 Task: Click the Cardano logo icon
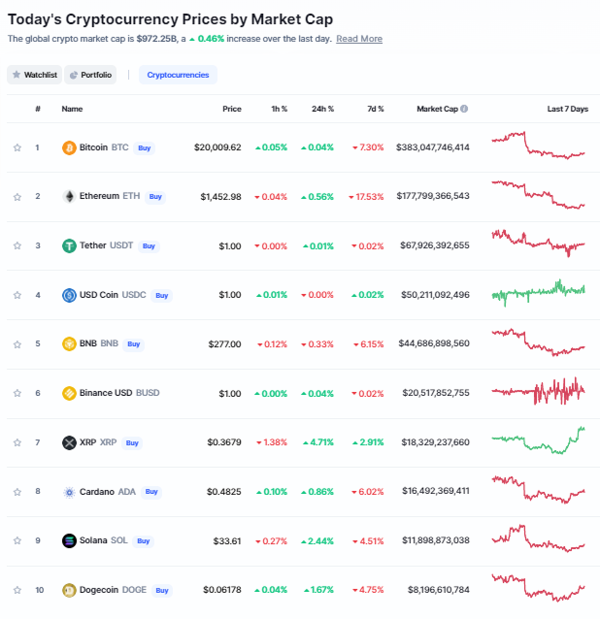(x=69, y=492)
